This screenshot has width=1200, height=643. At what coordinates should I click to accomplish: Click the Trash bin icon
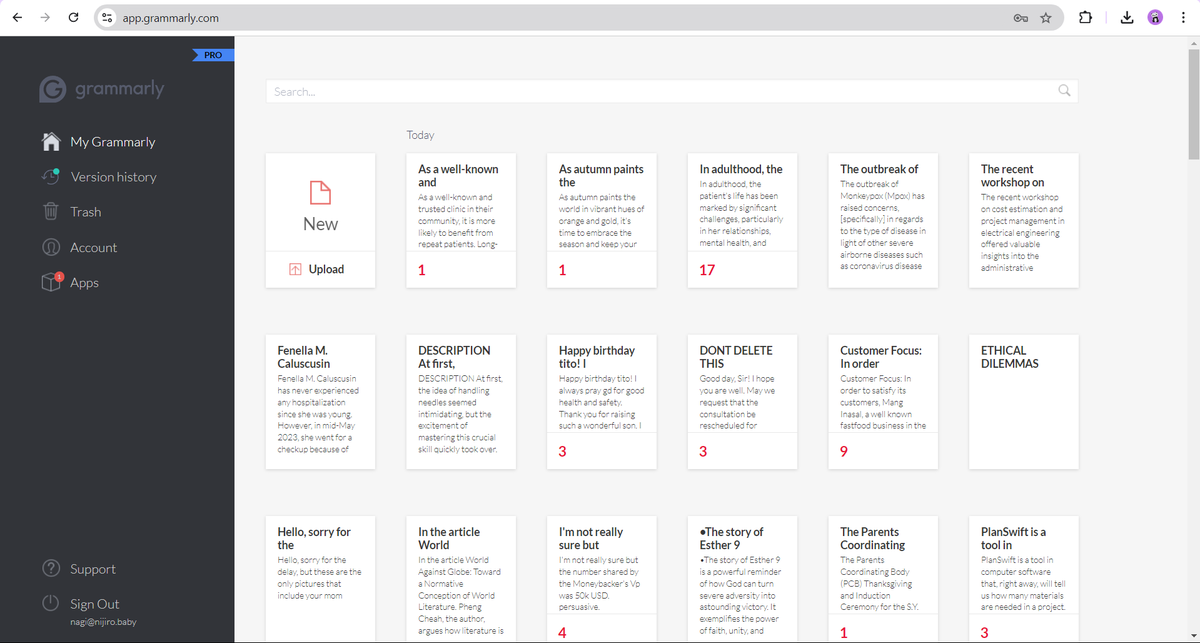point(50,211)
